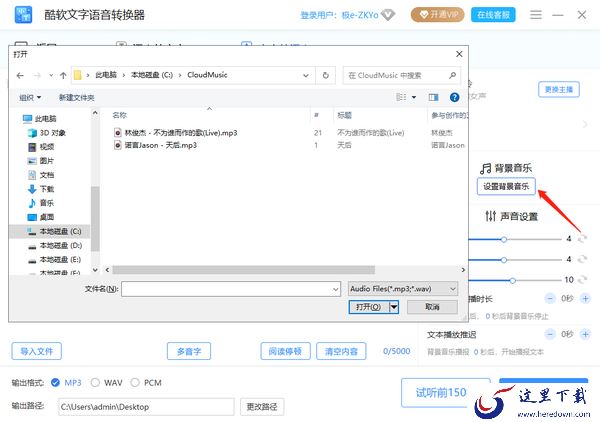Select the Jason - 天后.mp3 file

(x=156, y=145)
